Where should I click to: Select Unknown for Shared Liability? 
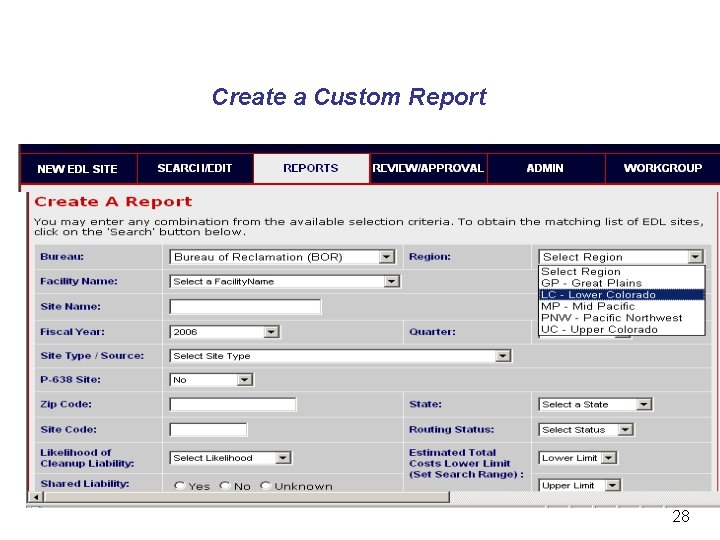265,486
